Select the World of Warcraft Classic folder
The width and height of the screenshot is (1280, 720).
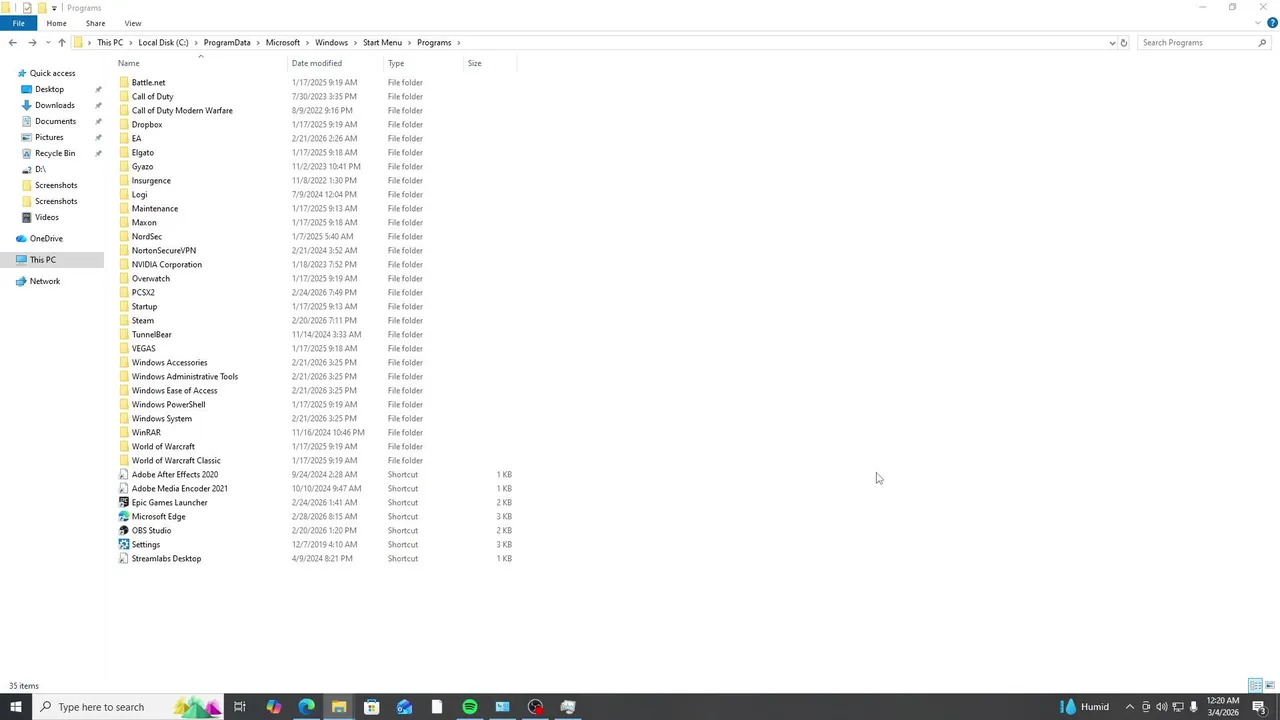tap(176, 460)
